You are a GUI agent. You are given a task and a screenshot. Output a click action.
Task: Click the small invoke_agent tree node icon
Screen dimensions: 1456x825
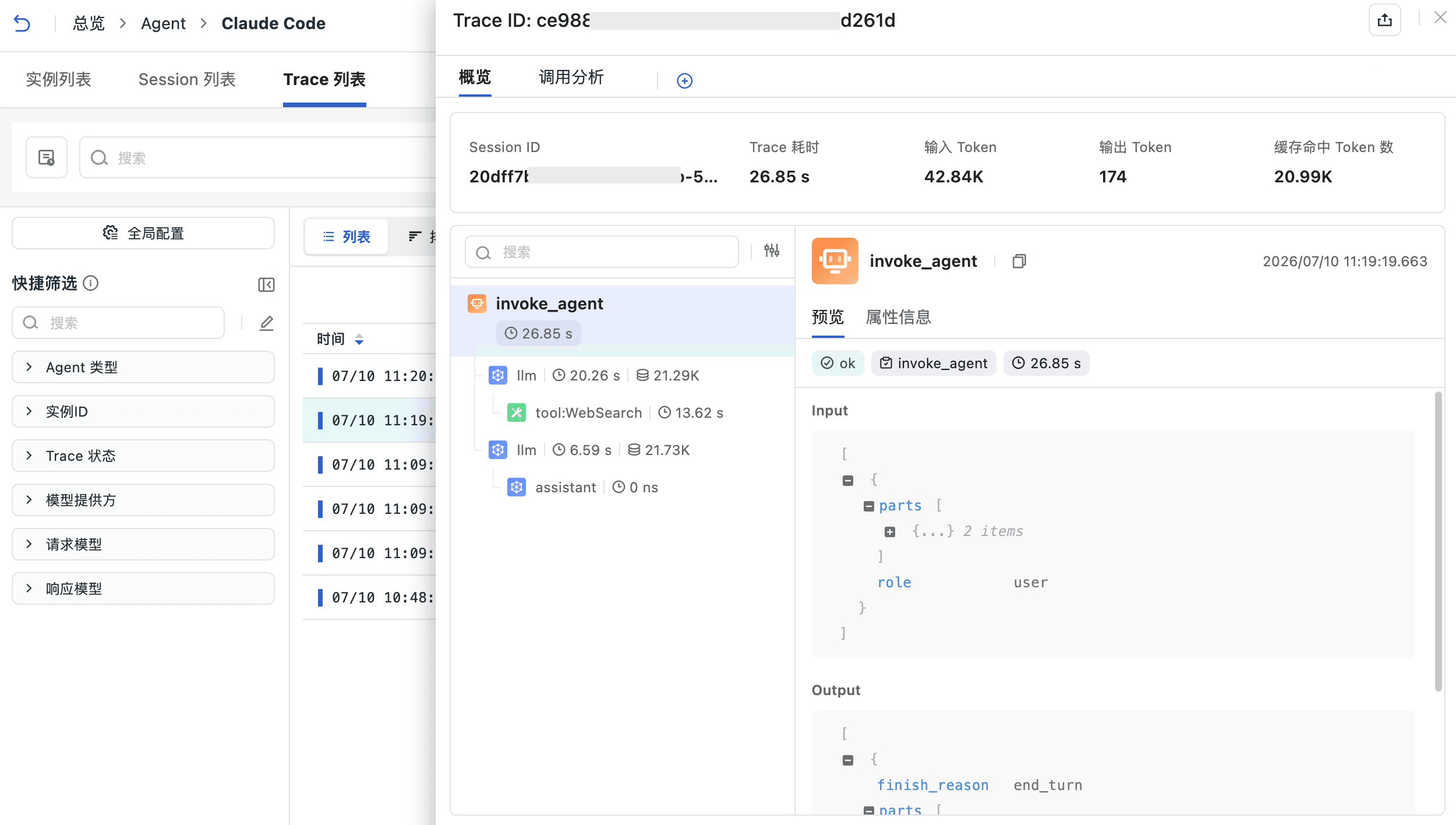[477, 303]
